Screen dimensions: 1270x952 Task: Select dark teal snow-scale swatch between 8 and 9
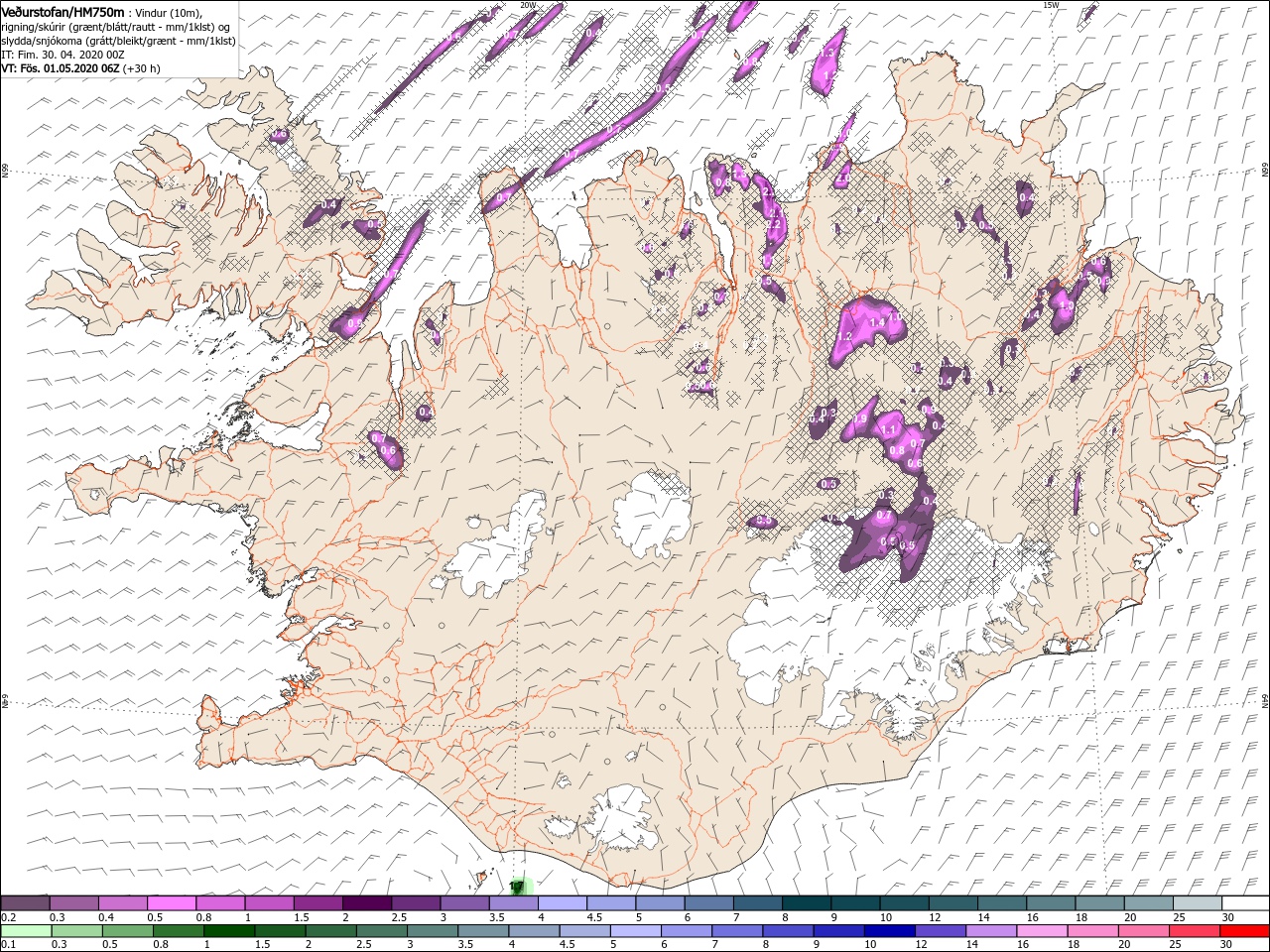806,903
